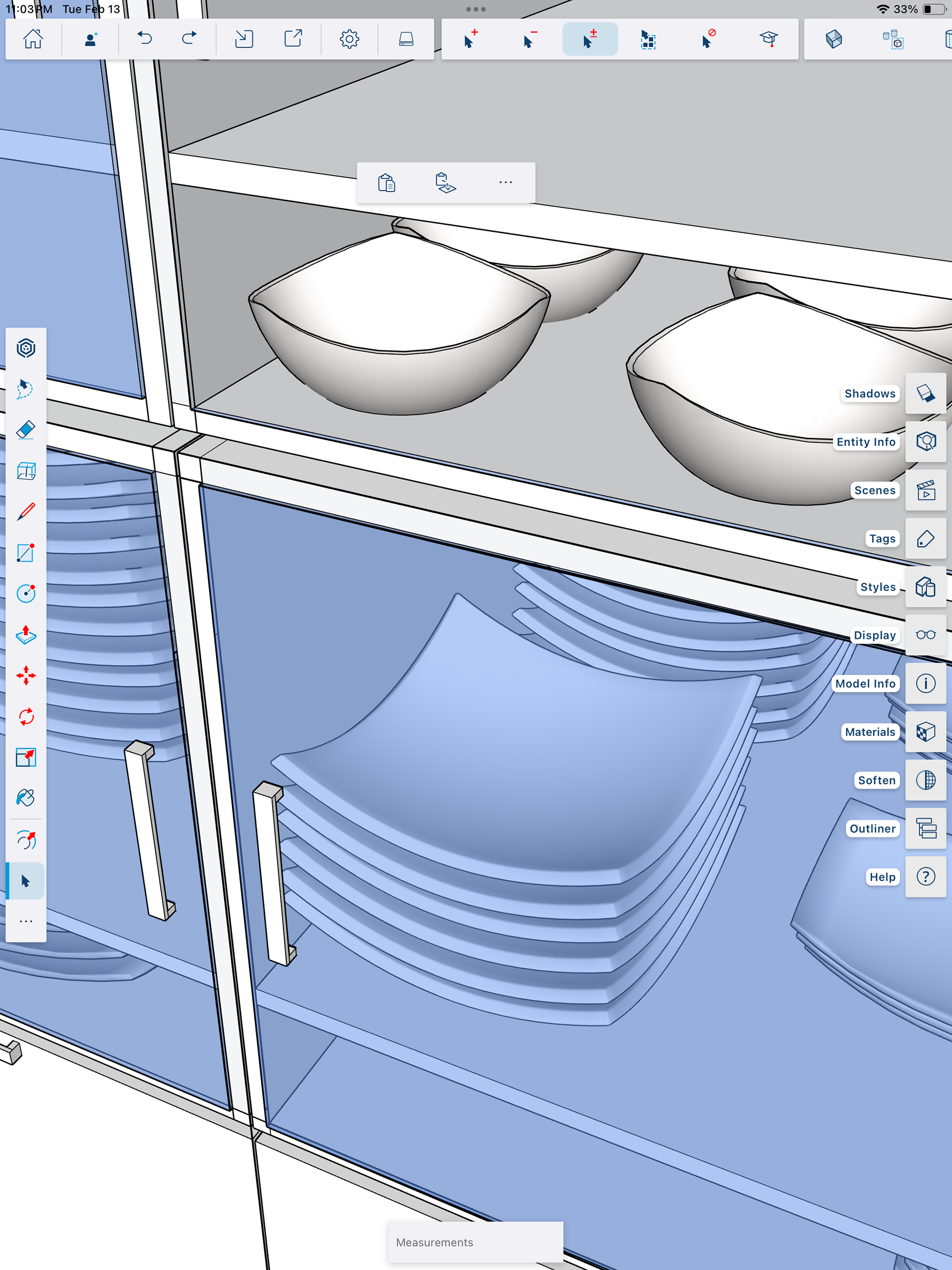
Task: Select the Eraser tool
Action: click(26, 429)
